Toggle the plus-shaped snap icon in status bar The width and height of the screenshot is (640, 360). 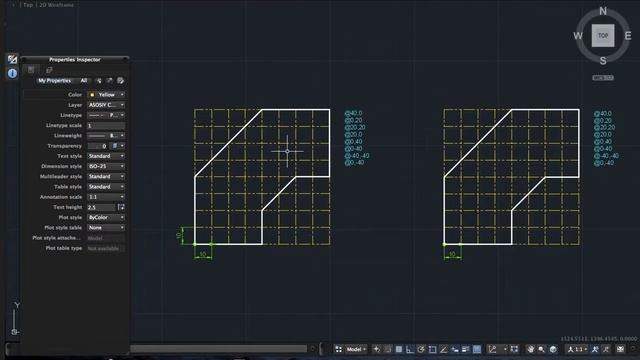(376, 349)
